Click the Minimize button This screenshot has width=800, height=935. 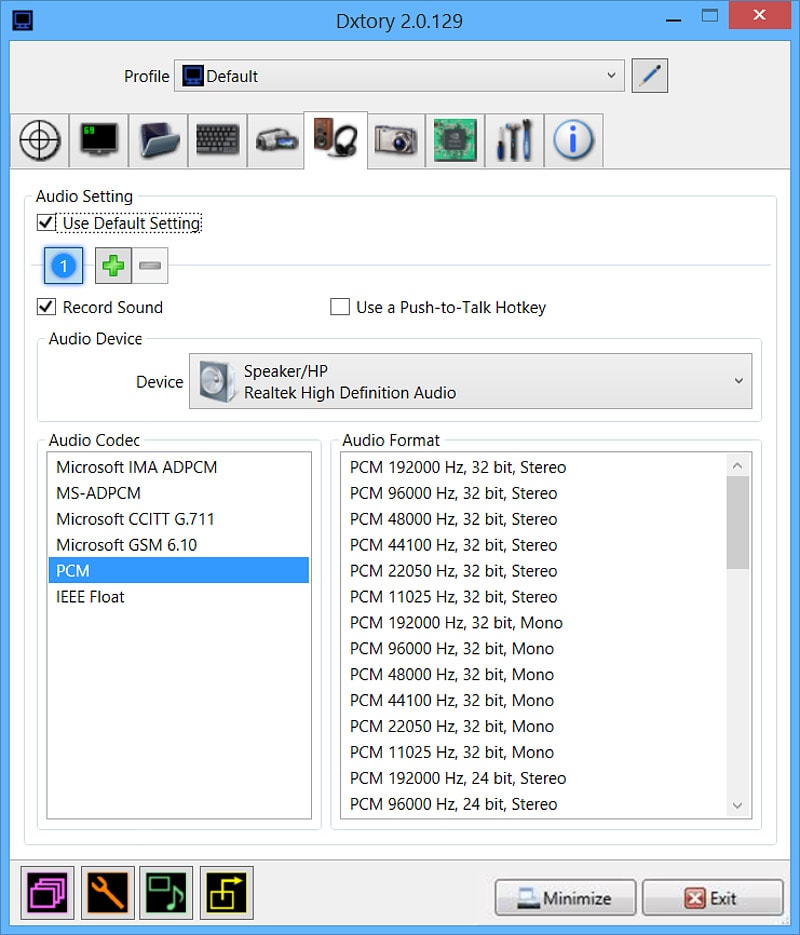click(x=565, y=898)
